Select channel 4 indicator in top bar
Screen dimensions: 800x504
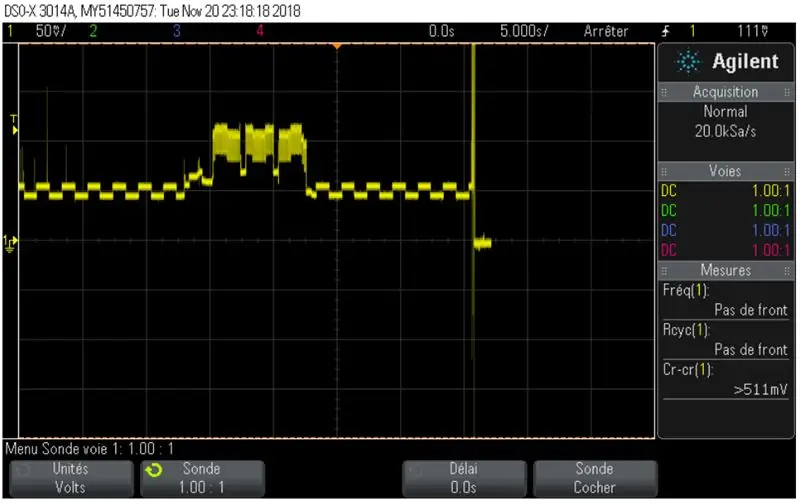(x=260, y=31)
